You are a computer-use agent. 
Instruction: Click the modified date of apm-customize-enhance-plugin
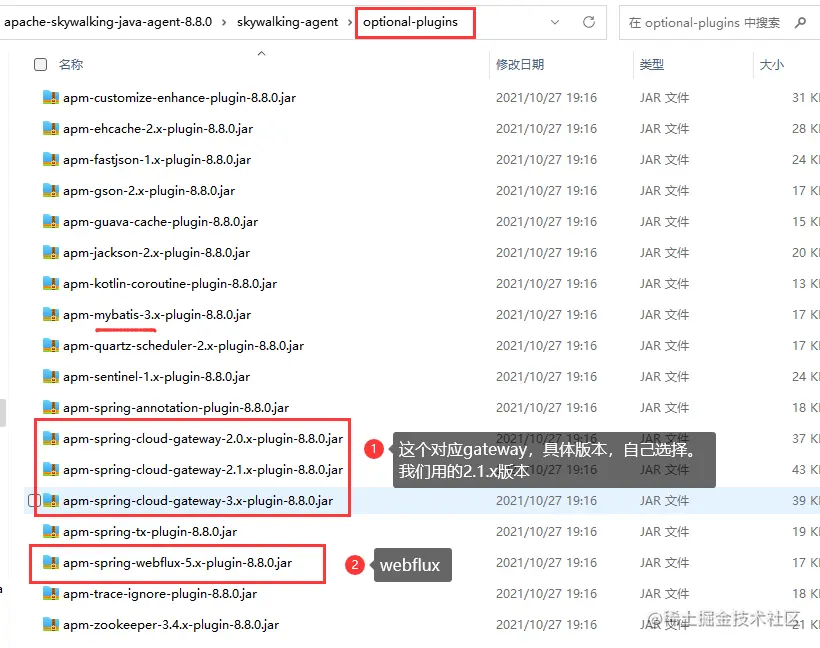point(546,98)
